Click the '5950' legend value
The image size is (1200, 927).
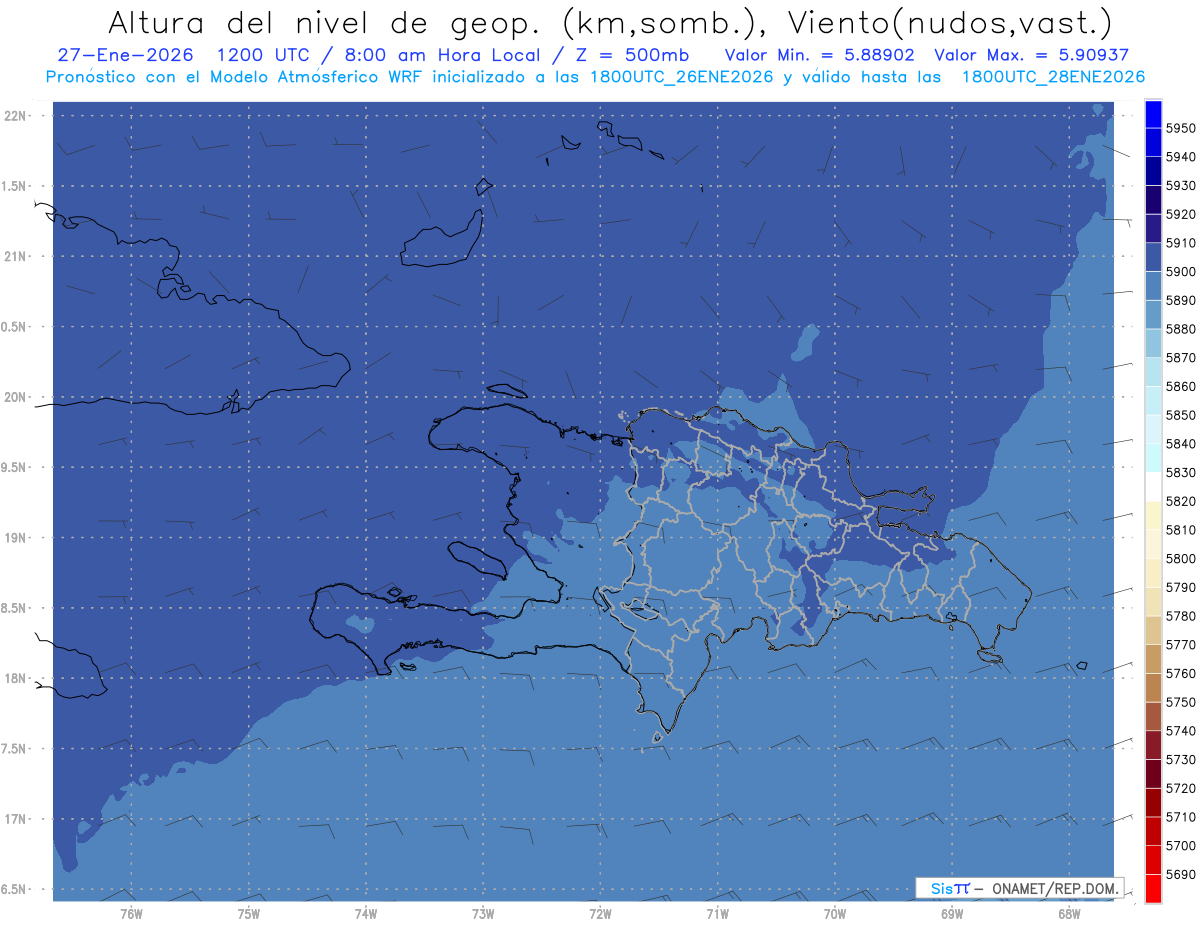point(1181,129)
